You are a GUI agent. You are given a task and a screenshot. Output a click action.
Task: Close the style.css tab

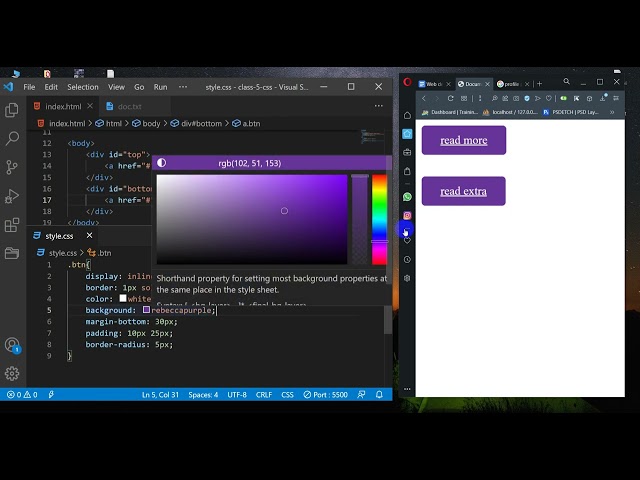tap(89, 236)
